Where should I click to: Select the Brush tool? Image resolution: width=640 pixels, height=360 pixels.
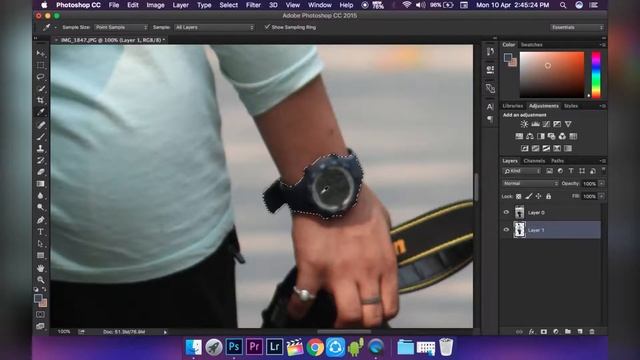(40, 137)
